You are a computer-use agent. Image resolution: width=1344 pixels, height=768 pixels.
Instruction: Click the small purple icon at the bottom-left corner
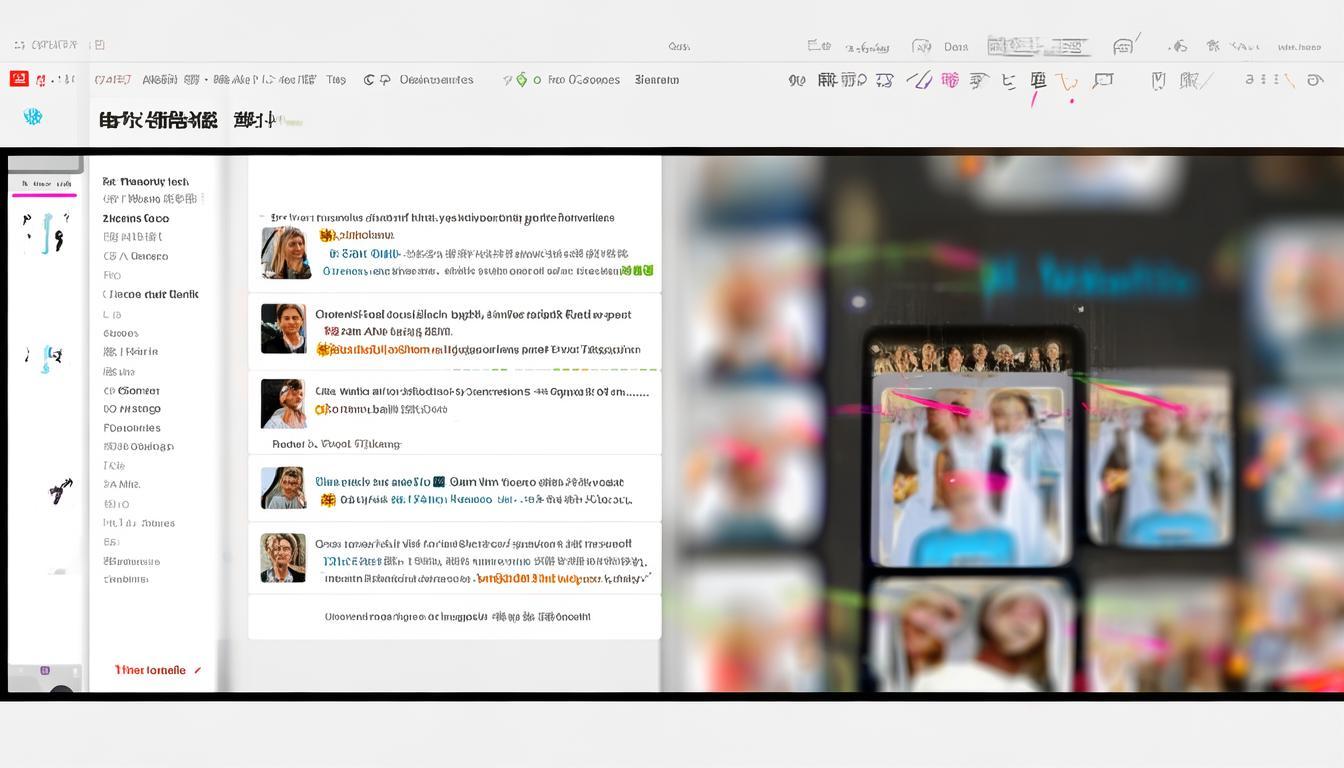click(x=45, y=670)
